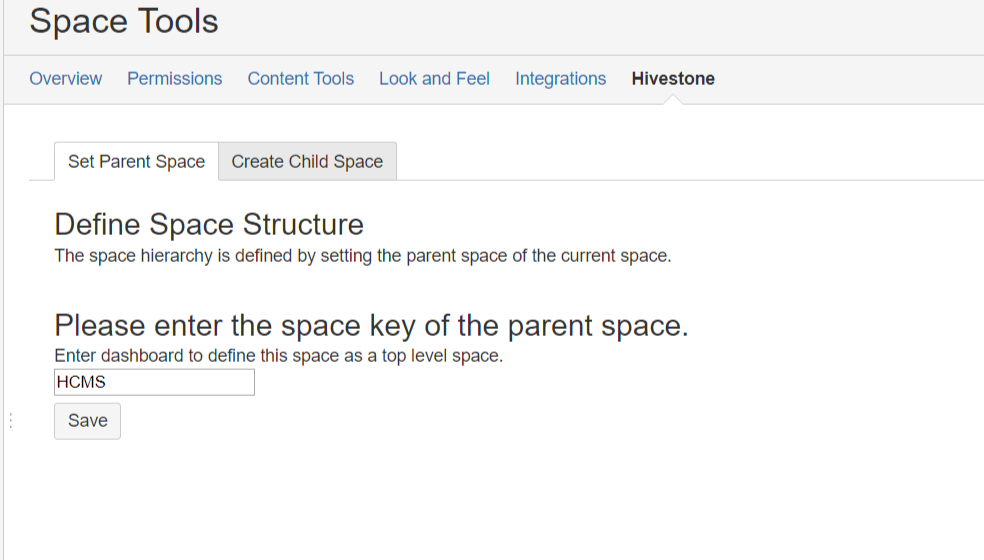The height and width of the screenshot is (560, 984).
Task: Select the Integrations tab
Action: pyautogui.click(x=560, y=79)
